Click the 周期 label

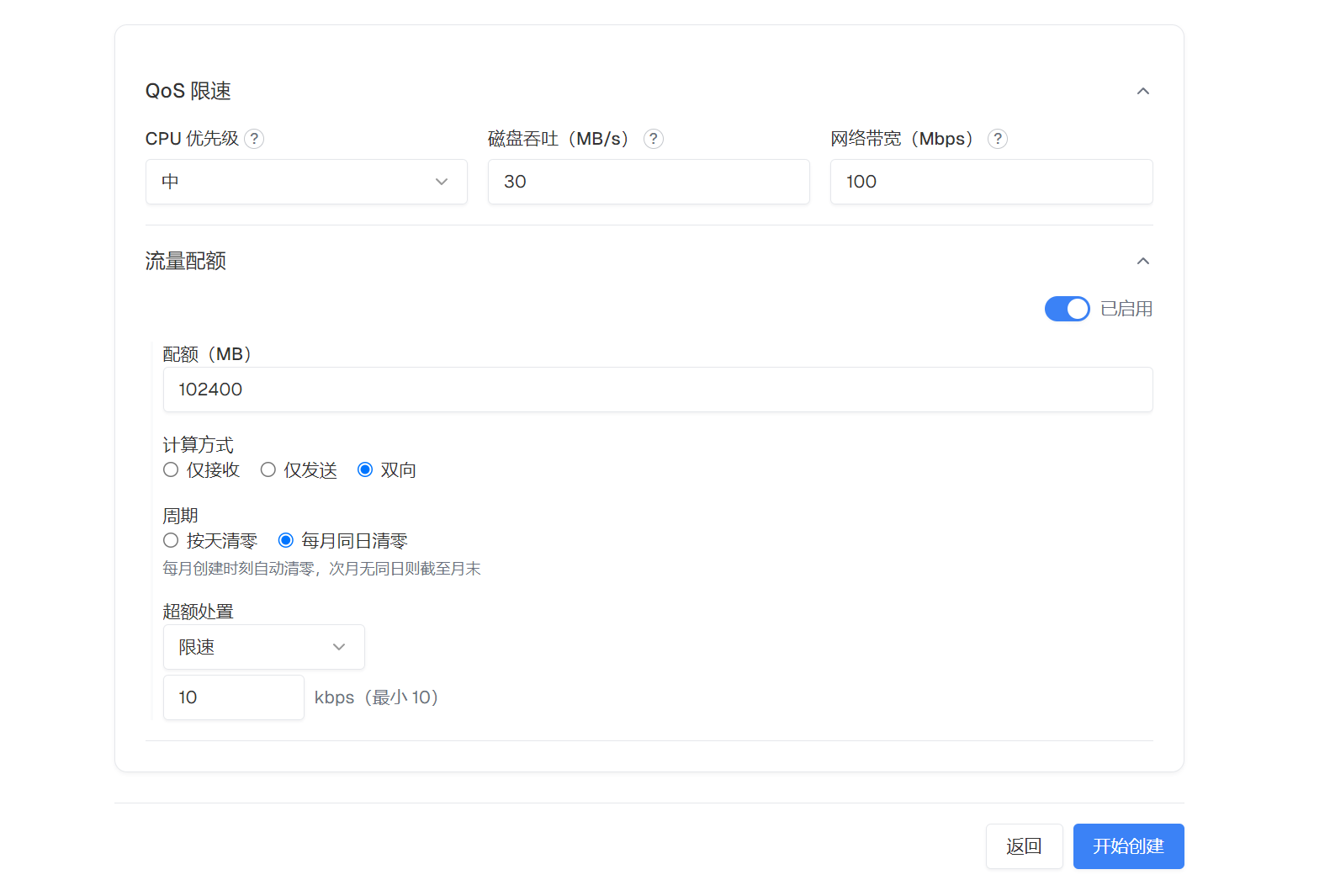(x=181, y=515)
